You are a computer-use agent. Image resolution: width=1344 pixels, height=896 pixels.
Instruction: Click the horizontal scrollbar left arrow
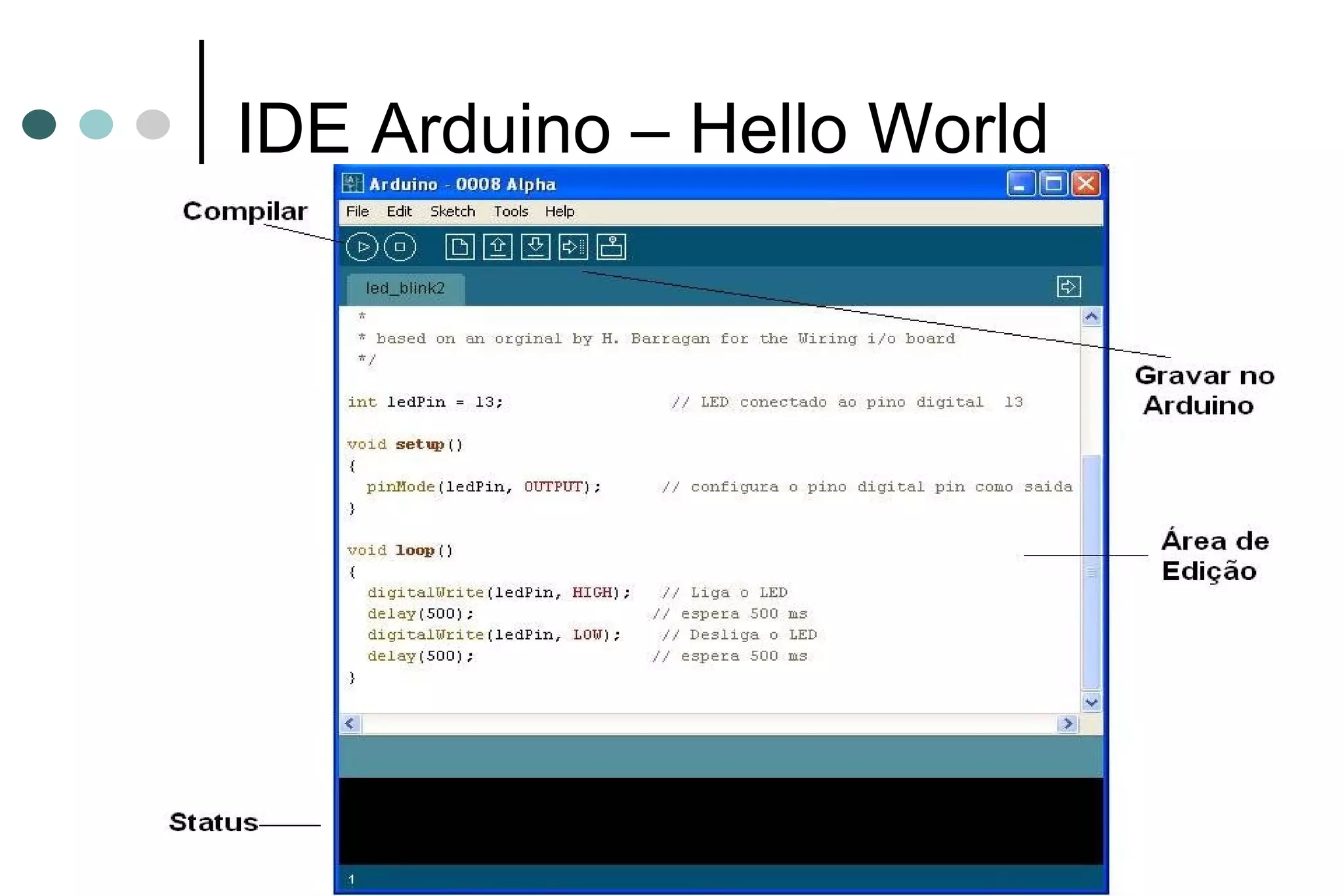(350, 723)
